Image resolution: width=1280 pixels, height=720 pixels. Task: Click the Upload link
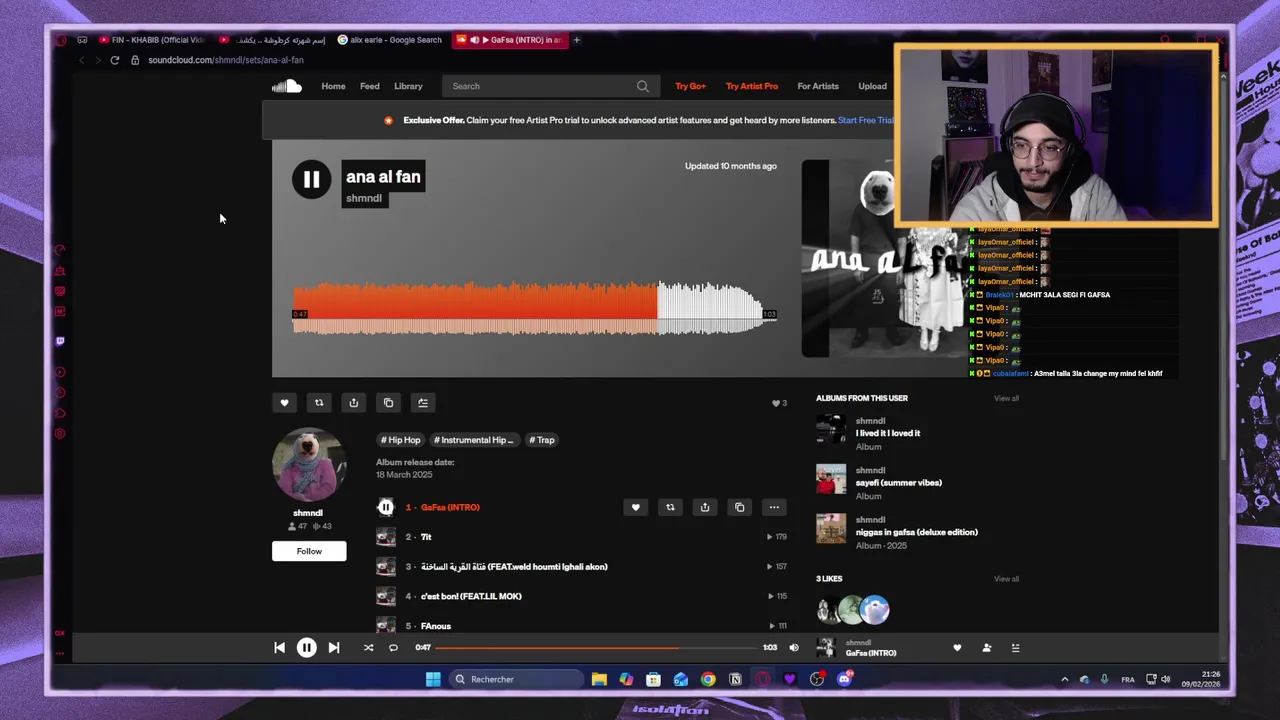[872, 86]
